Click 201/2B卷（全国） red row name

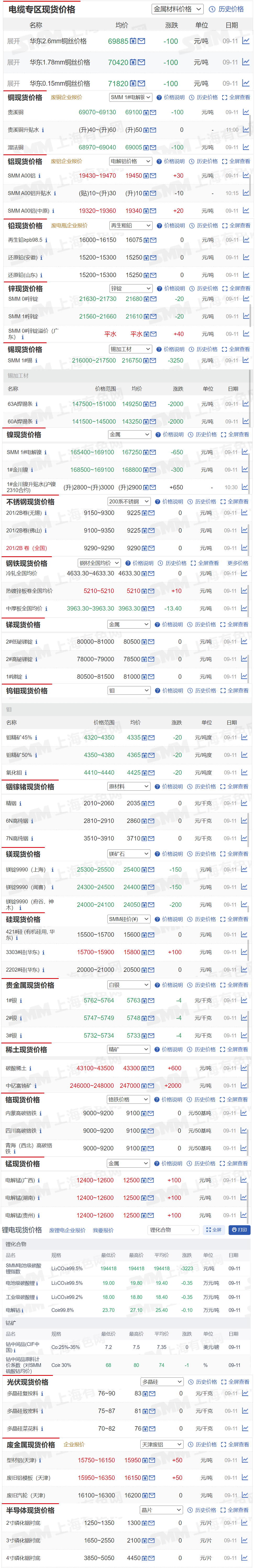[x=26, y=548]
